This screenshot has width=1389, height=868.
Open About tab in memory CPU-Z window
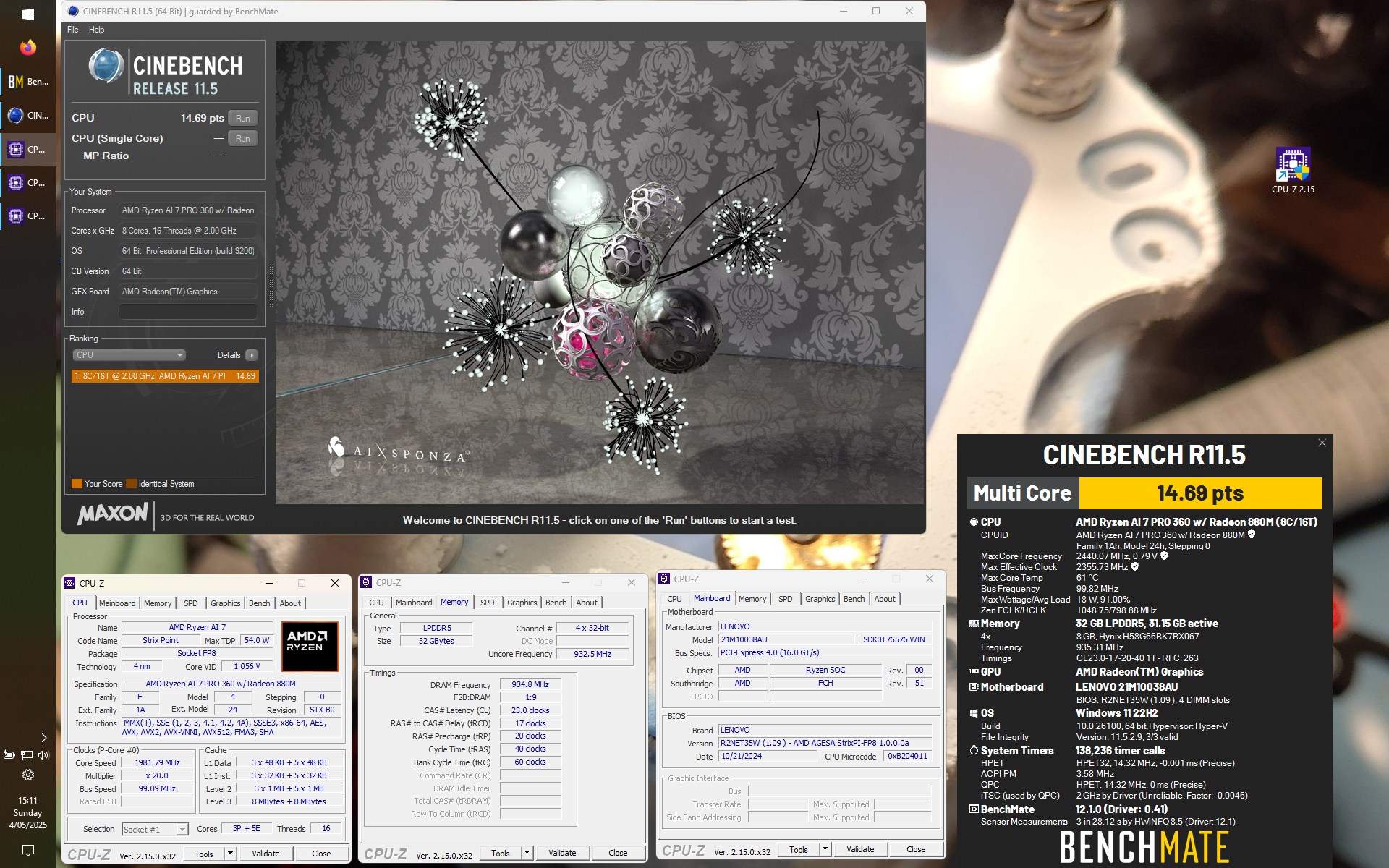pyautogui.click(x=587, y=603)
